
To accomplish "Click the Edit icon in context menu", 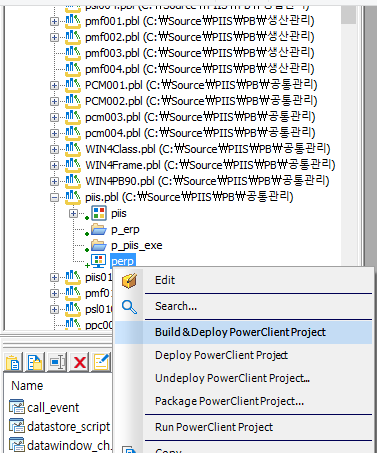I will (129, 280).
